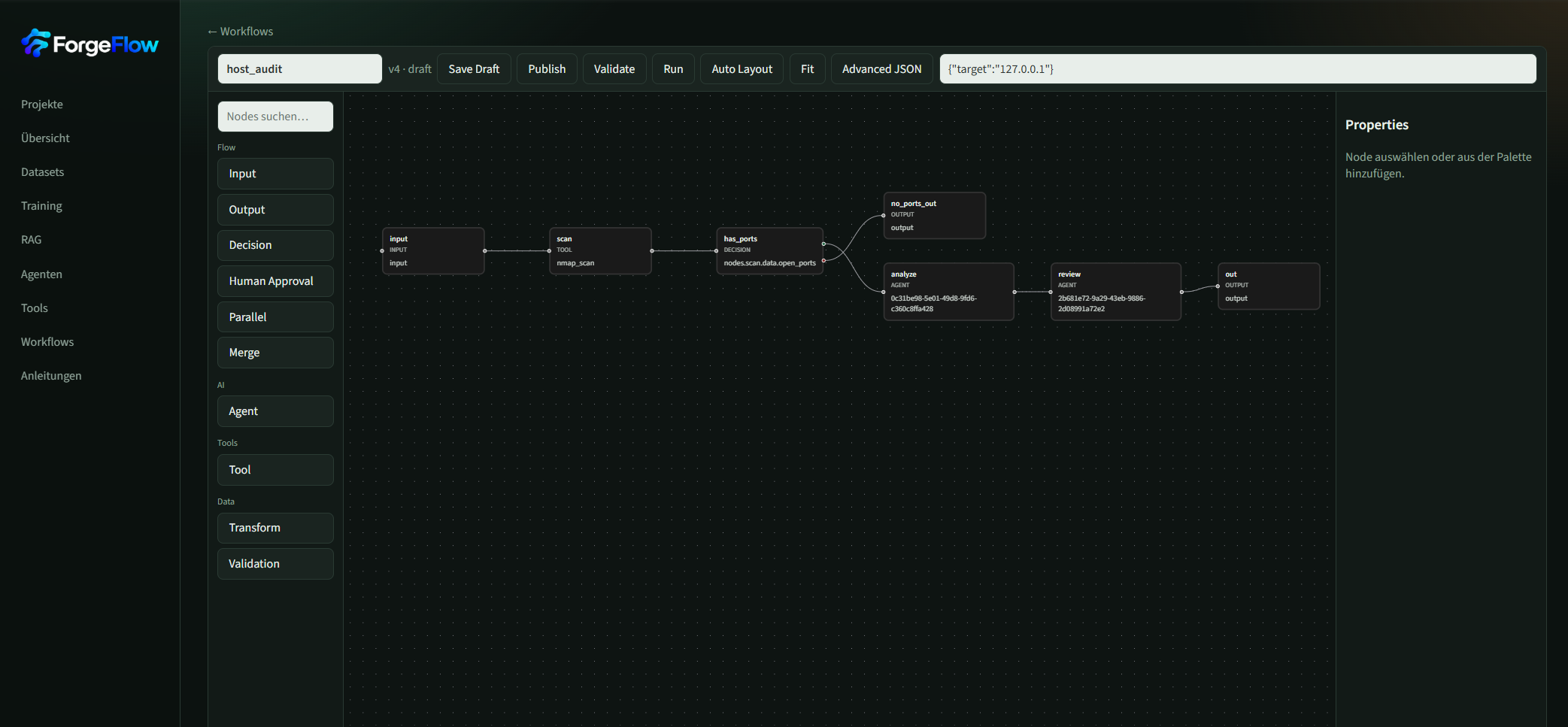Viewport: 1568px width, 727px height.
Task: Add a Decision node from palette
Action: point(275,245)
